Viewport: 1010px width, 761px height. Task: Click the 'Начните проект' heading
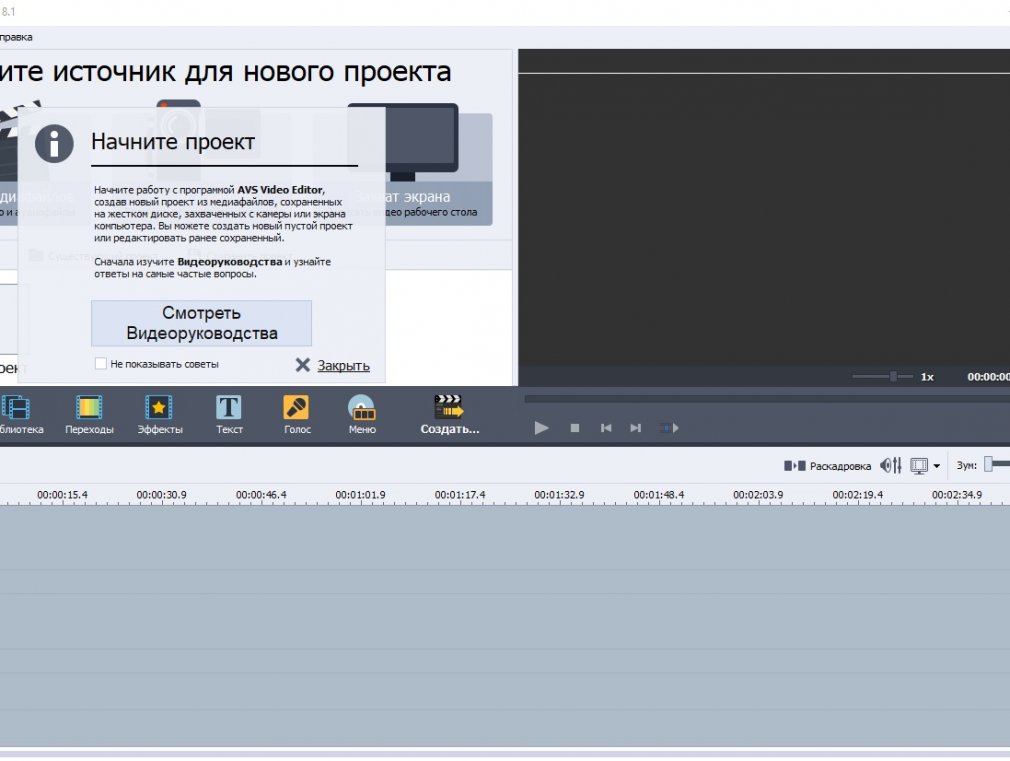click(173, 142)
